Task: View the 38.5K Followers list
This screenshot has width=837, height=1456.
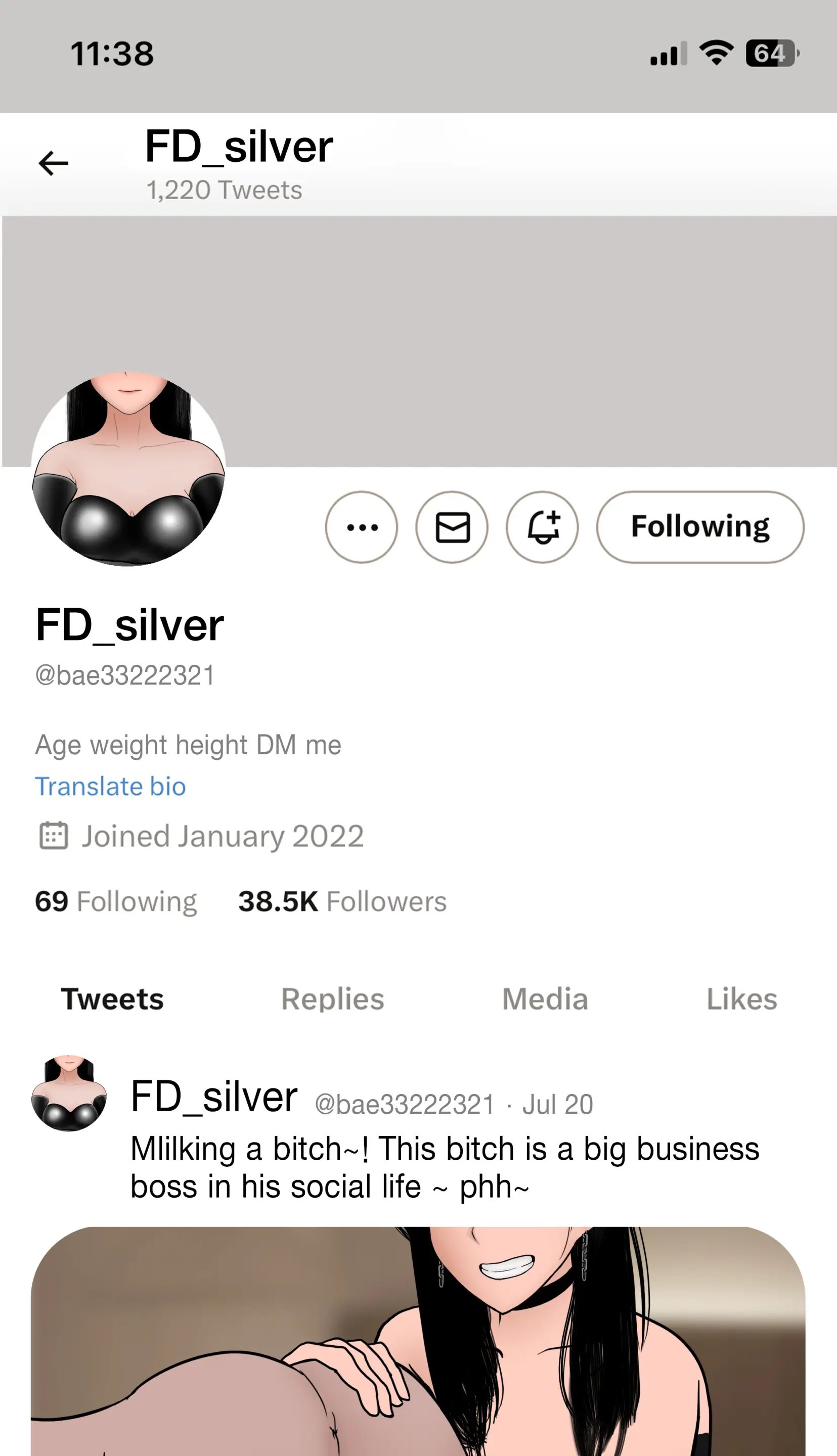Action: (x=342, y=901)
